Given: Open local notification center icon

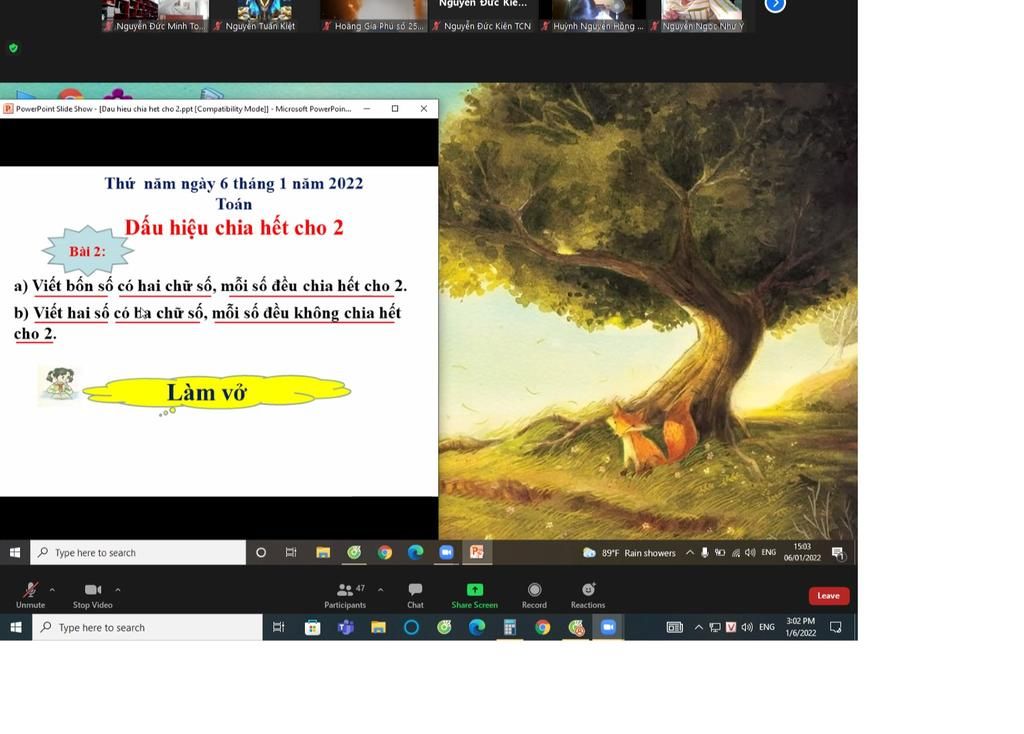Looking at the screenshot, I should [835, 627].
